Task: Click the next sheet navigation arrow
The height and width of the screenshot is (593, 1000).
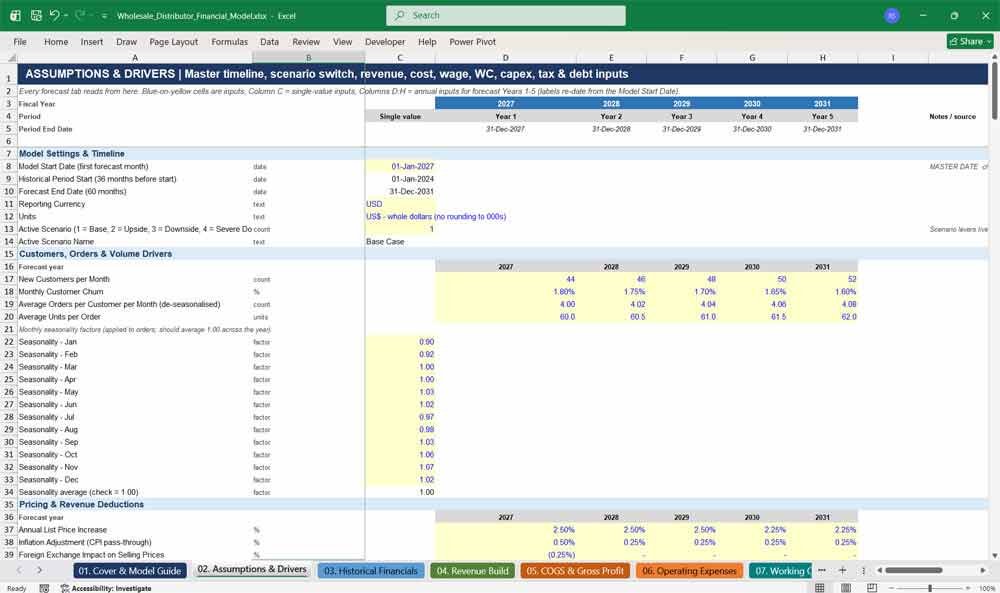Action: pyautogui.click(x=40, y=570)
